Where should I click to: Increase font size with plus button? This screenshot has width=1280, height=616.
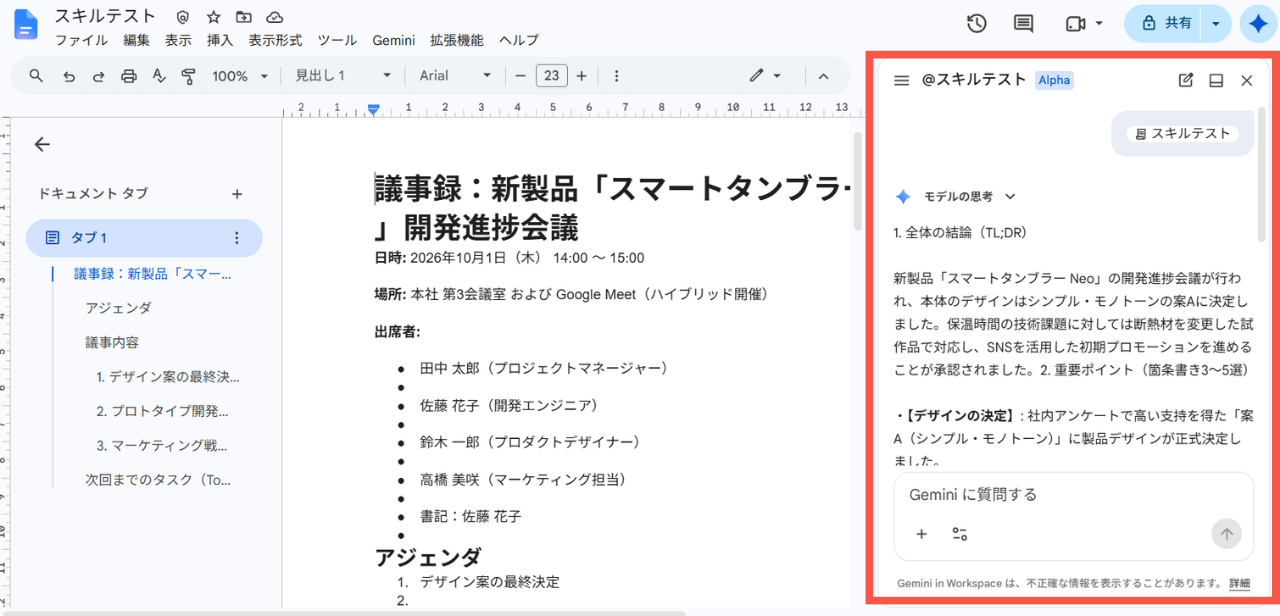tap(581, 76)
